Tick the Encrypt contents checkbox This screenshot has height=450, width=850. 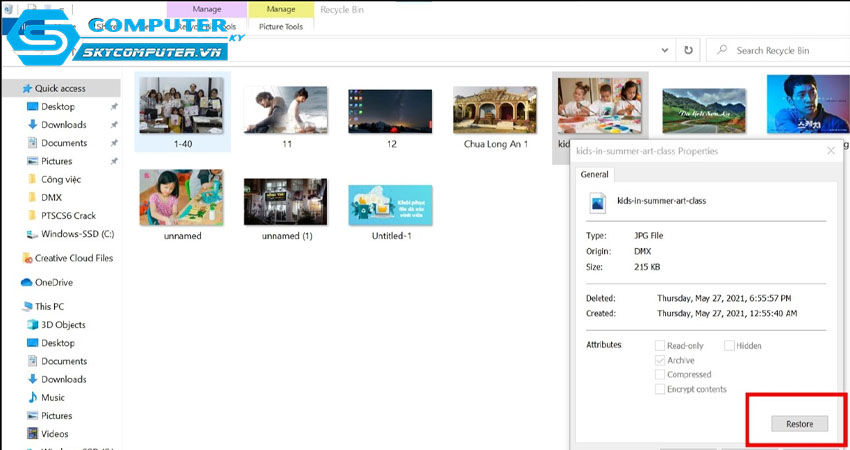coord(660,389)
